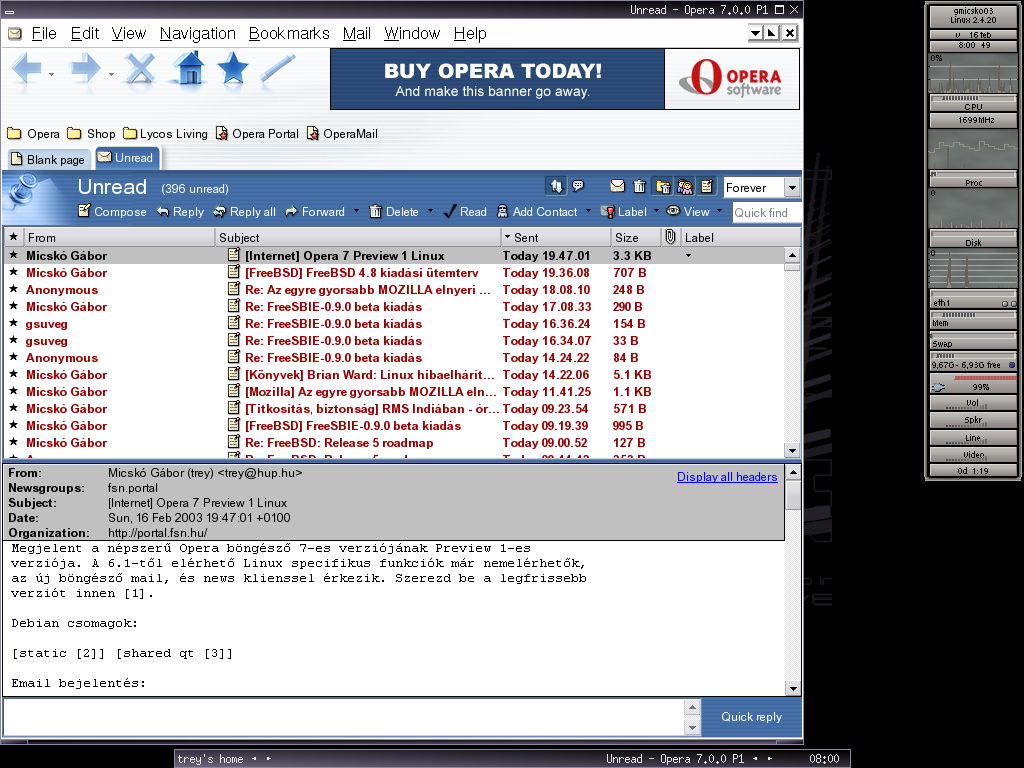Click the pencil wand toolbar icon
The height and width of the screenshot is (768, 1024).
[x=277, y=69]
